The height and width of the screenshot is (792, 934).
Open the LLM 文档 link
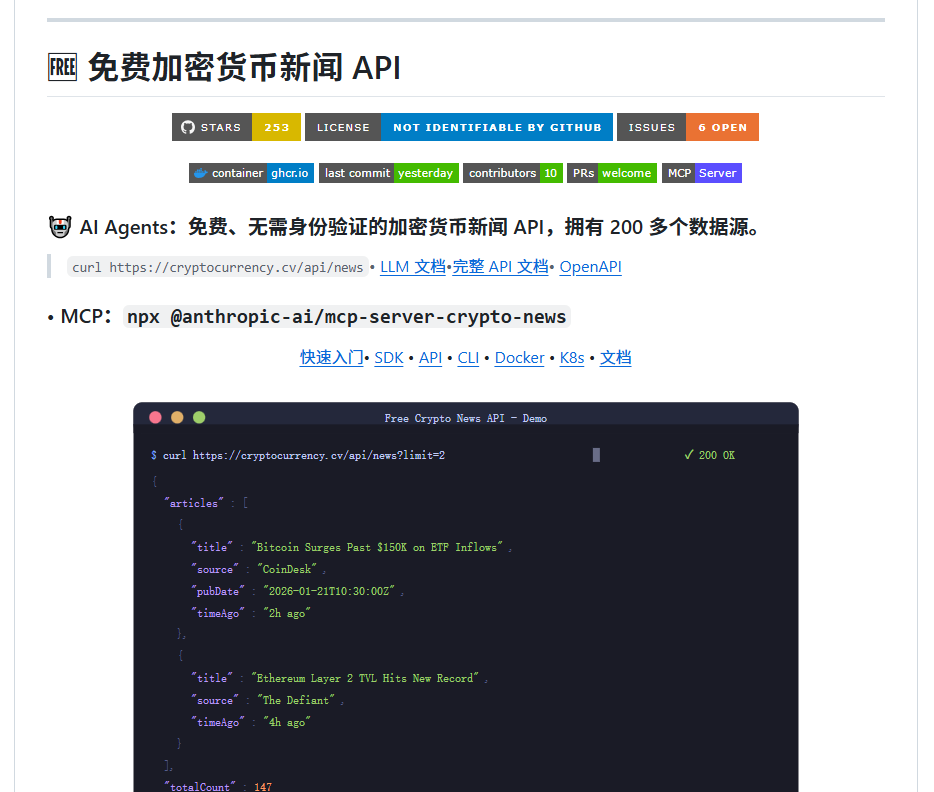413,267
